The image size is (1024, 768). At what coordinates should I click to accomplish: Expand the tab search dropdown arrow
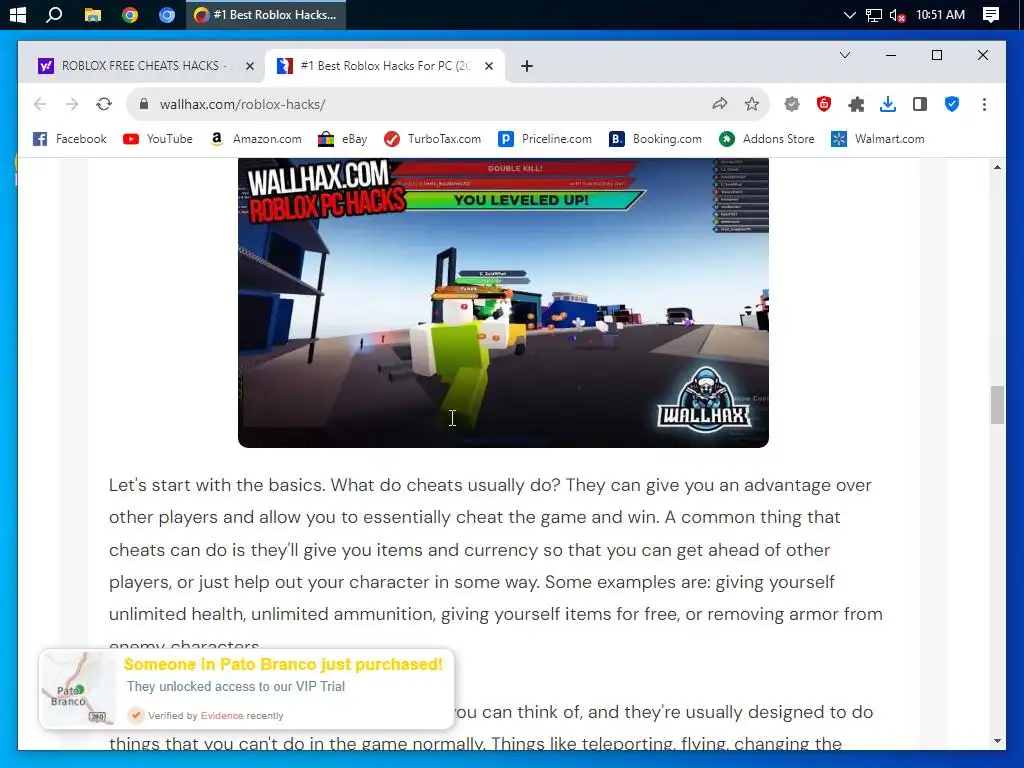coord(844,55)
